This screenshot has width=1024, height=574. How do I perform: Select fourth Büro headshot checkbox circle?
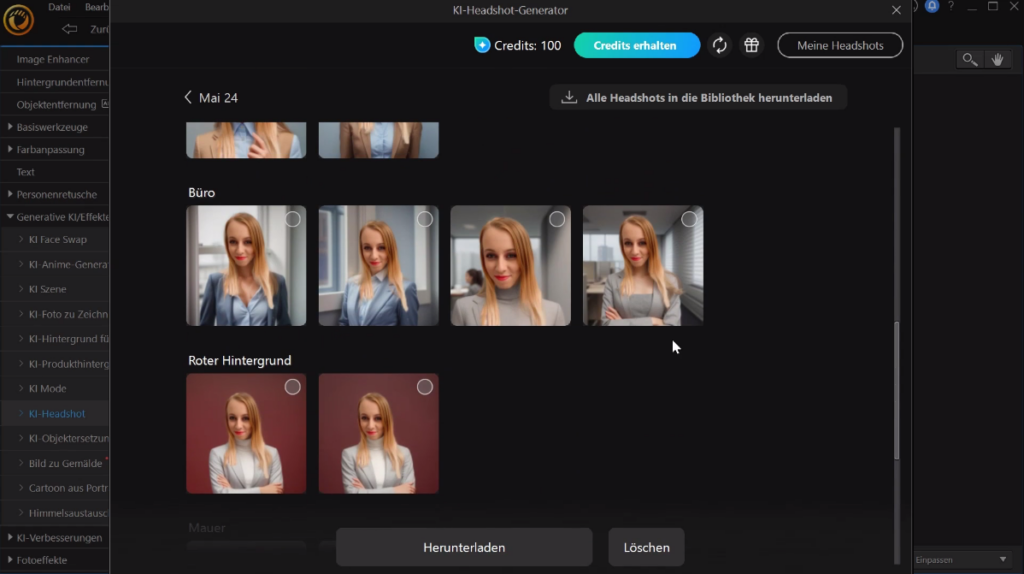click(x=689, y=219)
